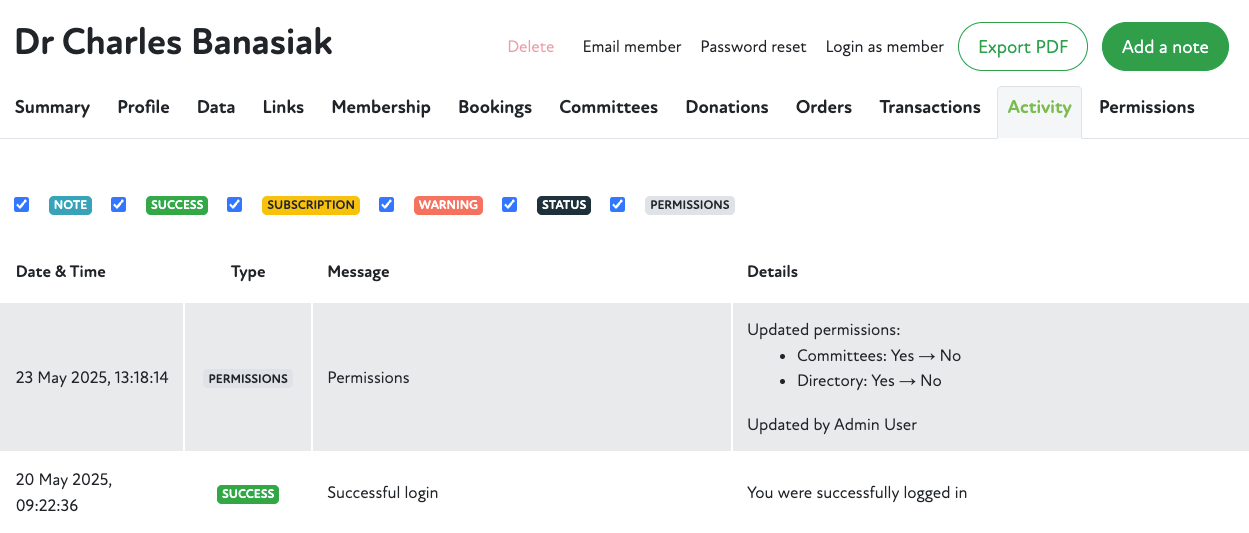Click Email member link
Viewport: 1249px width, 533px height.
(632, 47)
